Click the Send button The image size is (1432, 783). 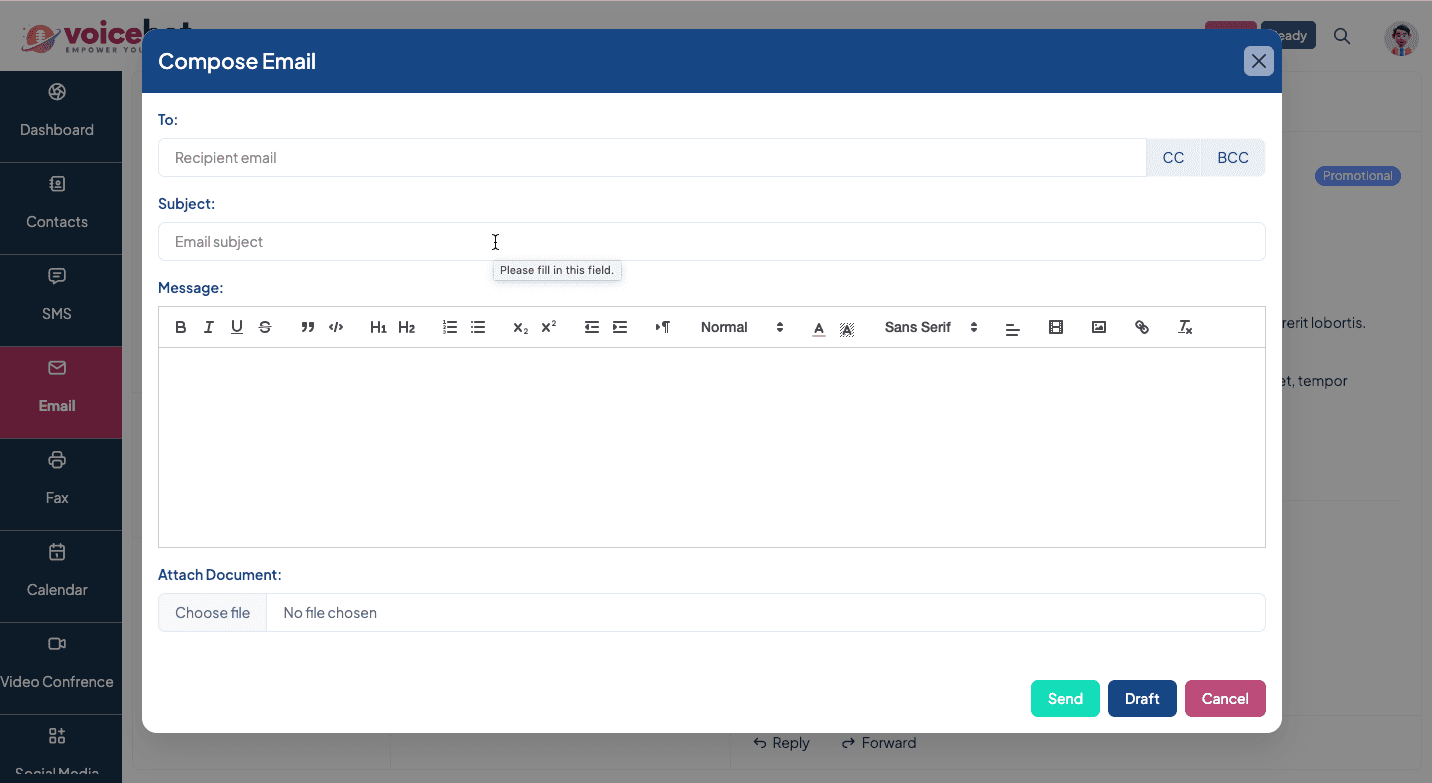(1065, 699)
